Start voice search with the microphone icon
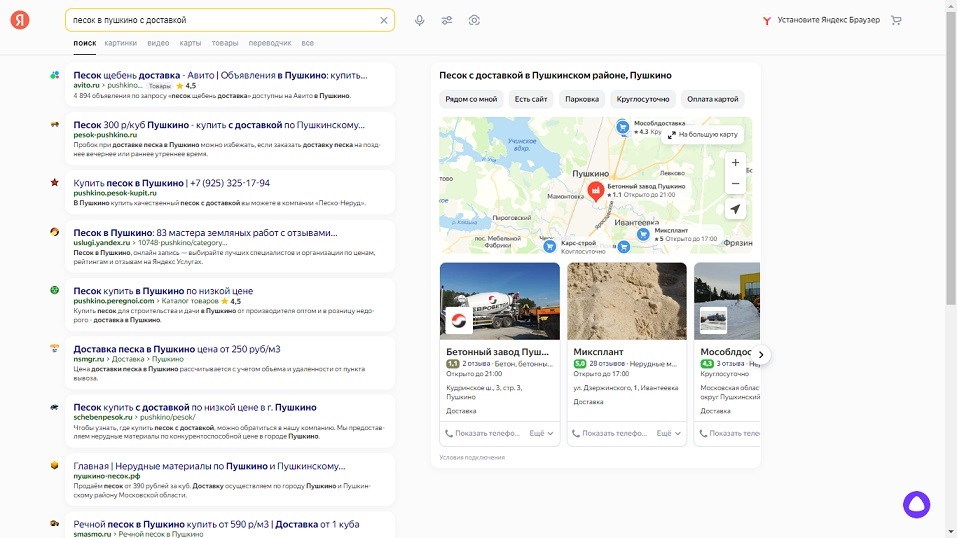 pyautogui.click(x=419, y=20)
